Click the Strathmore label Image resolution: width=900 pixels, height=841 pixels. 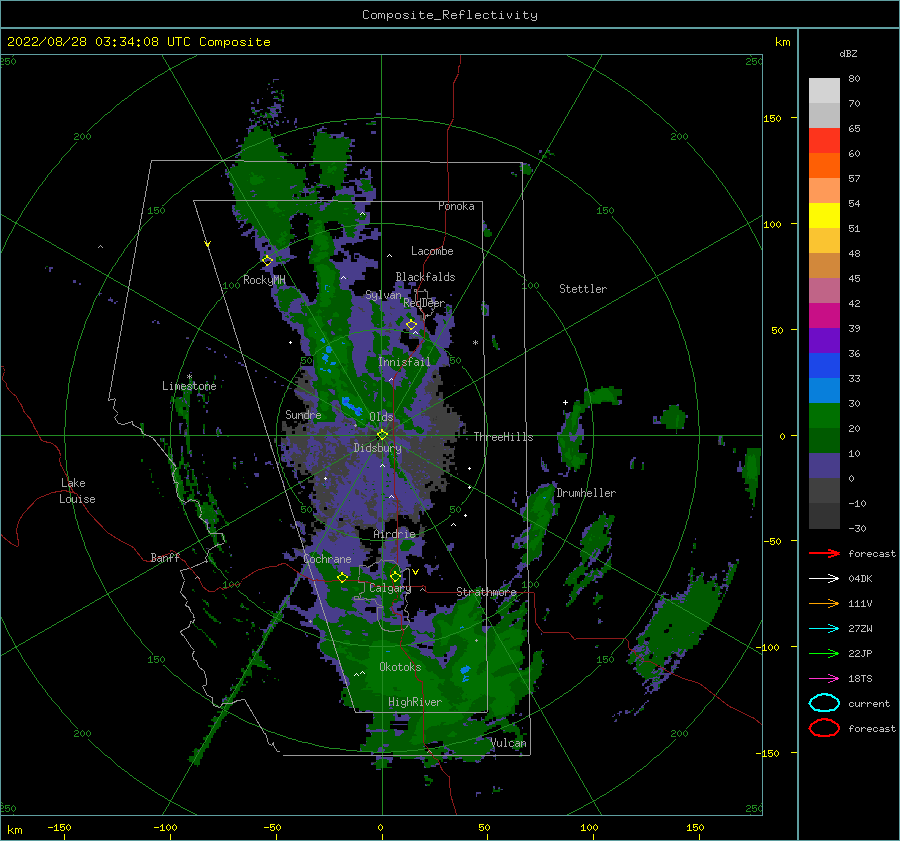(x=486, y=592)
